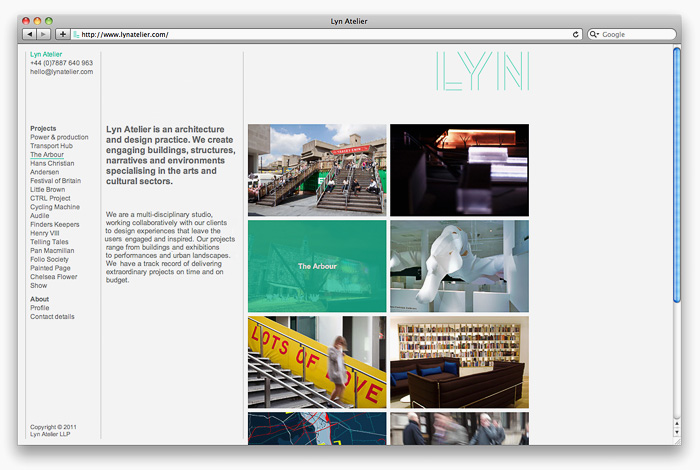Add bookmark with the plus button

pos(62,34)
